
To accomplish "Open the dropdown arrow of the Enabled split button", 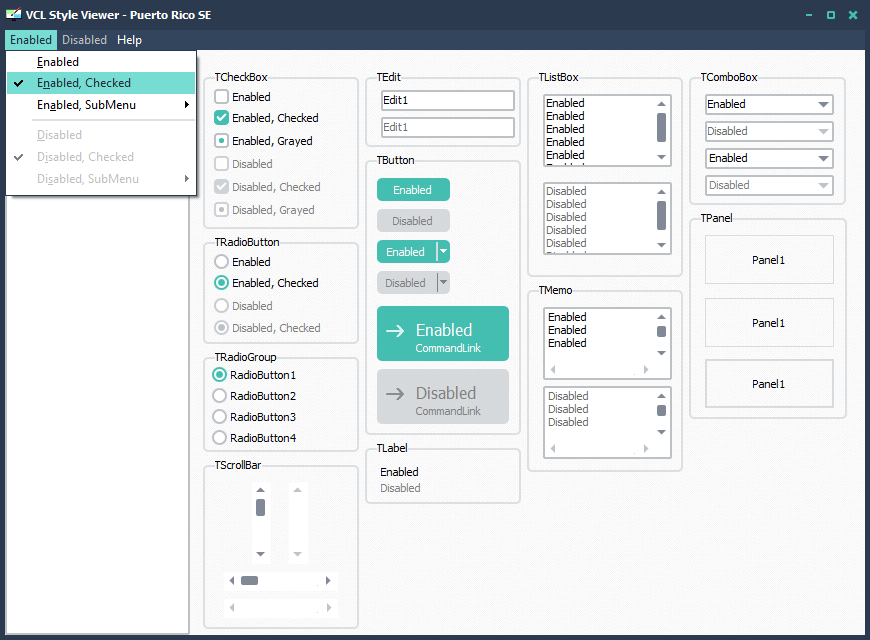I will coord(443,251).
